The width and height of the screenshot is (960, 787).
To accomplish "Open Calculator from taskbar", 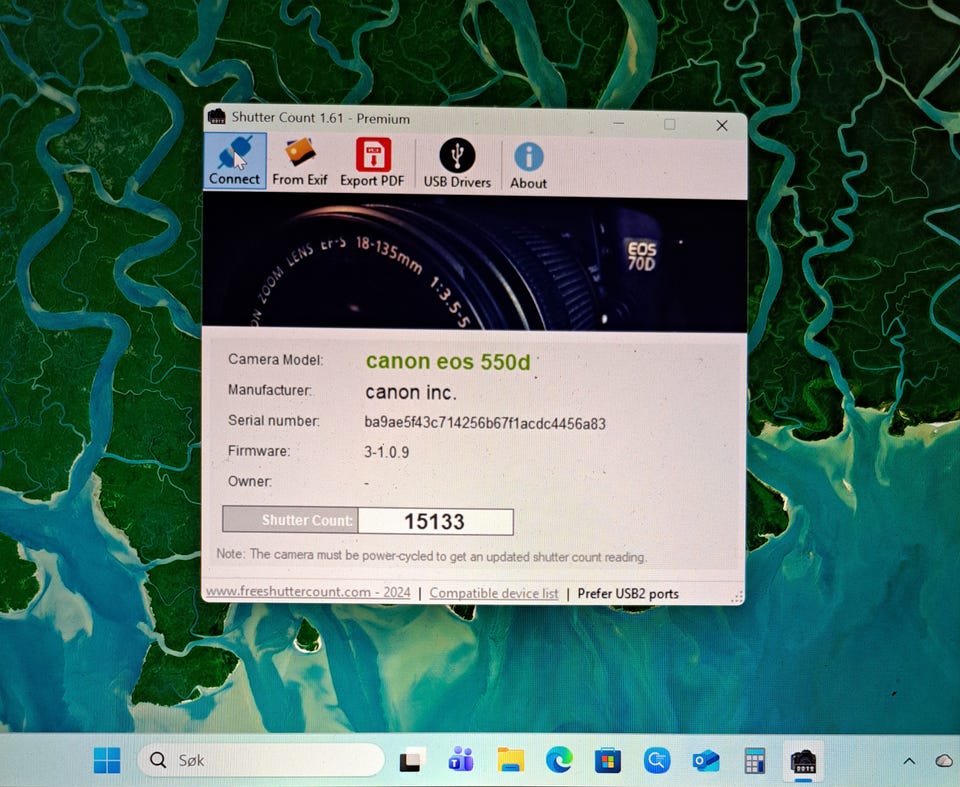I will click(755, 761).
